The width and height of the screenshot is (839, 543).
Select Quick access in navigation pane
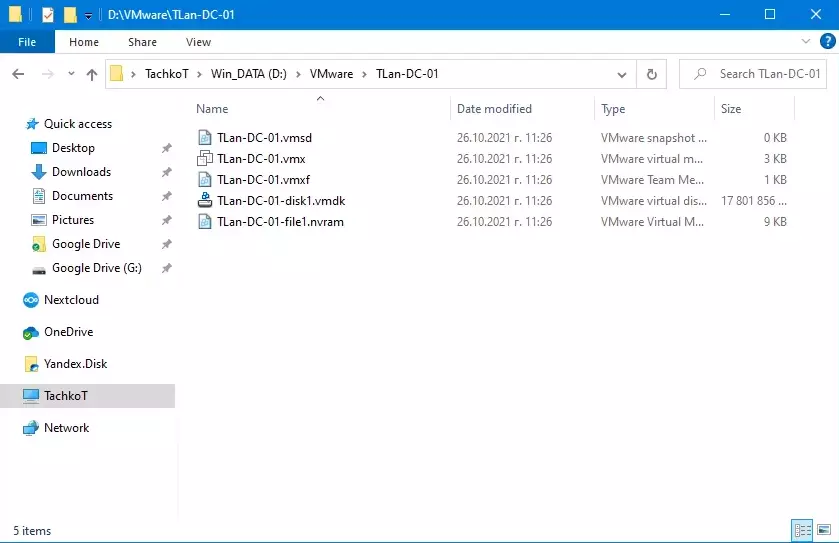point(78,124)
